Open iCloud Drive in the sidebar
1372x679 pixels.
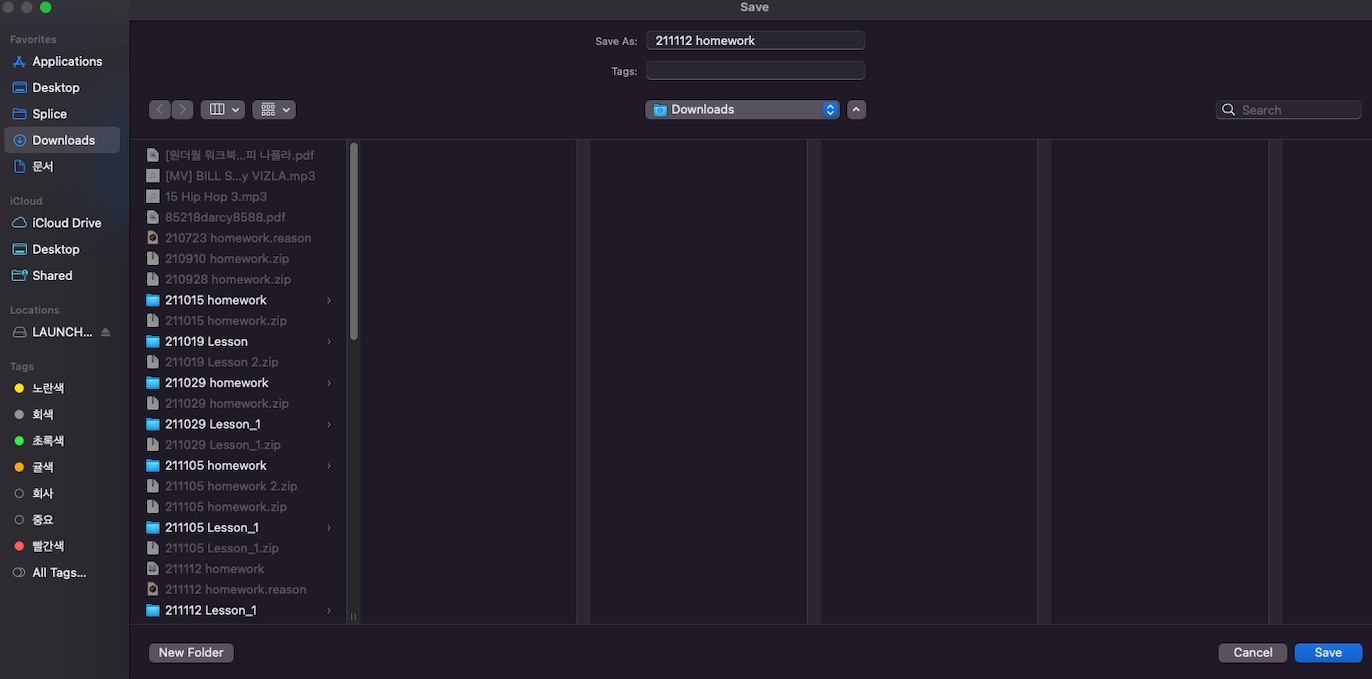tap(66, 223)
